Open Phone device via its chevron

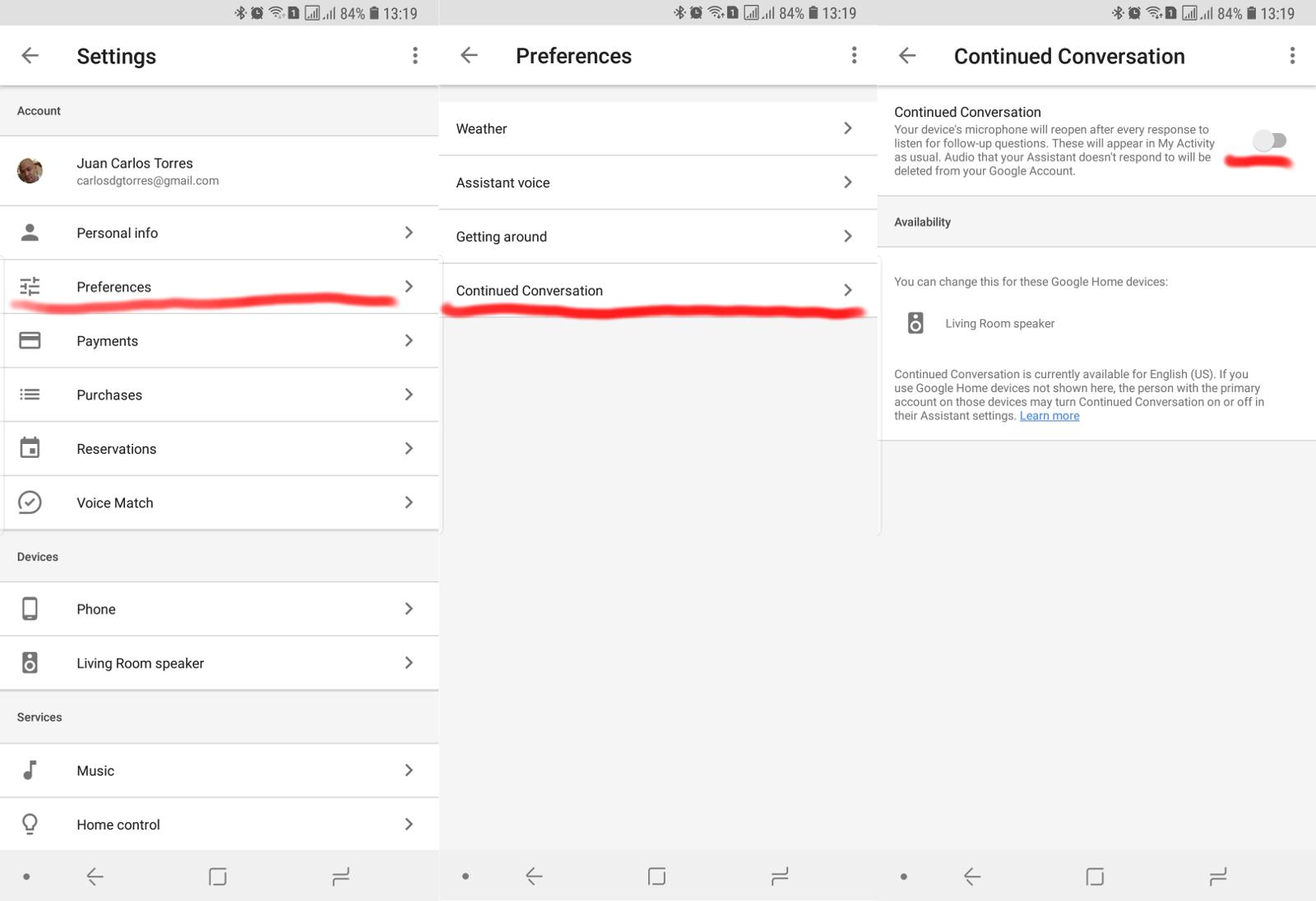click(x=409, y=608)
